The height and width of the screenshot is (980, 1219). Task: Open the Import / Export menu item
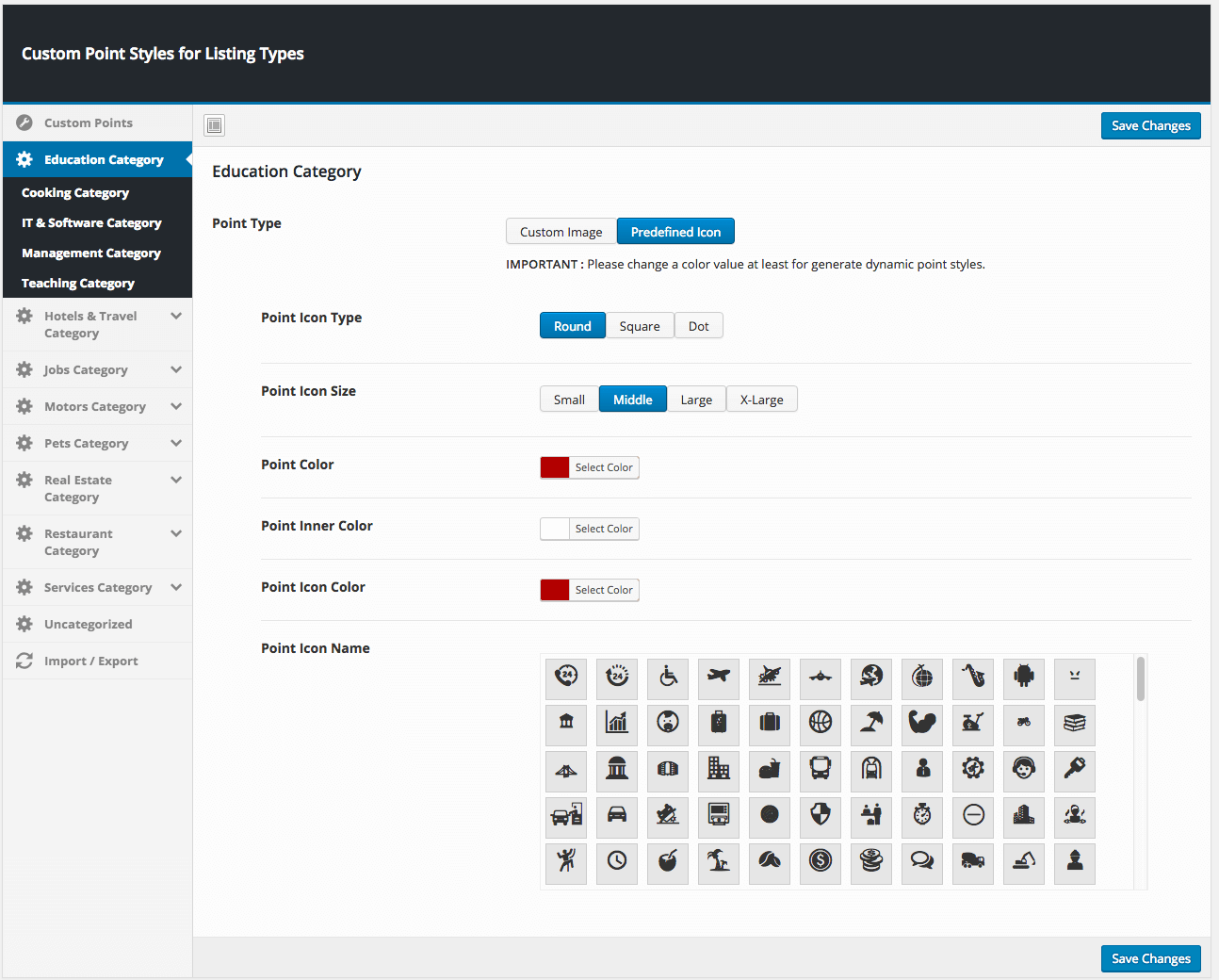[90, 661]
